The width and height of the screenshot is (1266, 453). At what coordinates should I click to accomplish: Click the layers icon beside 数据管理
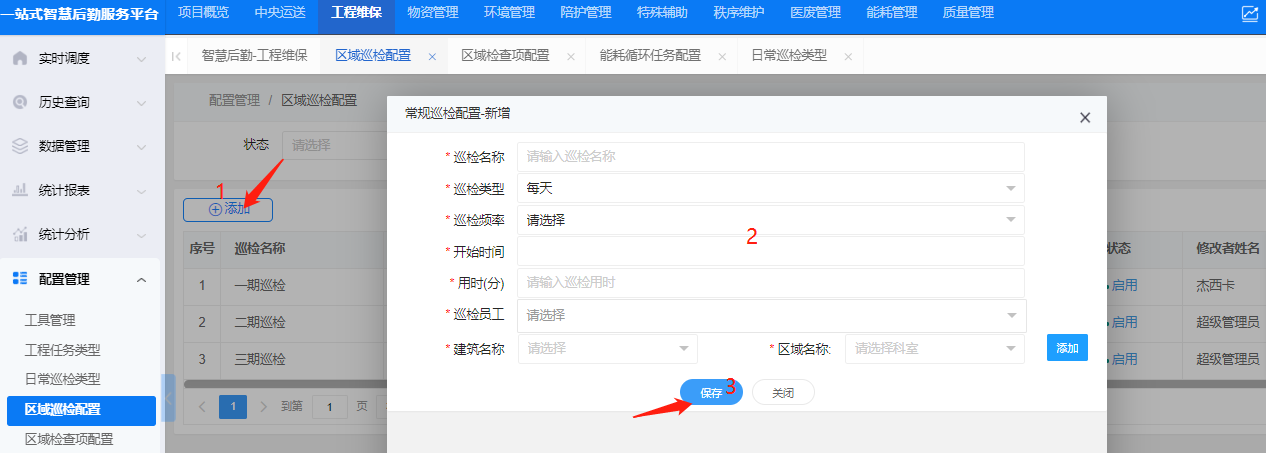(20, 146)
